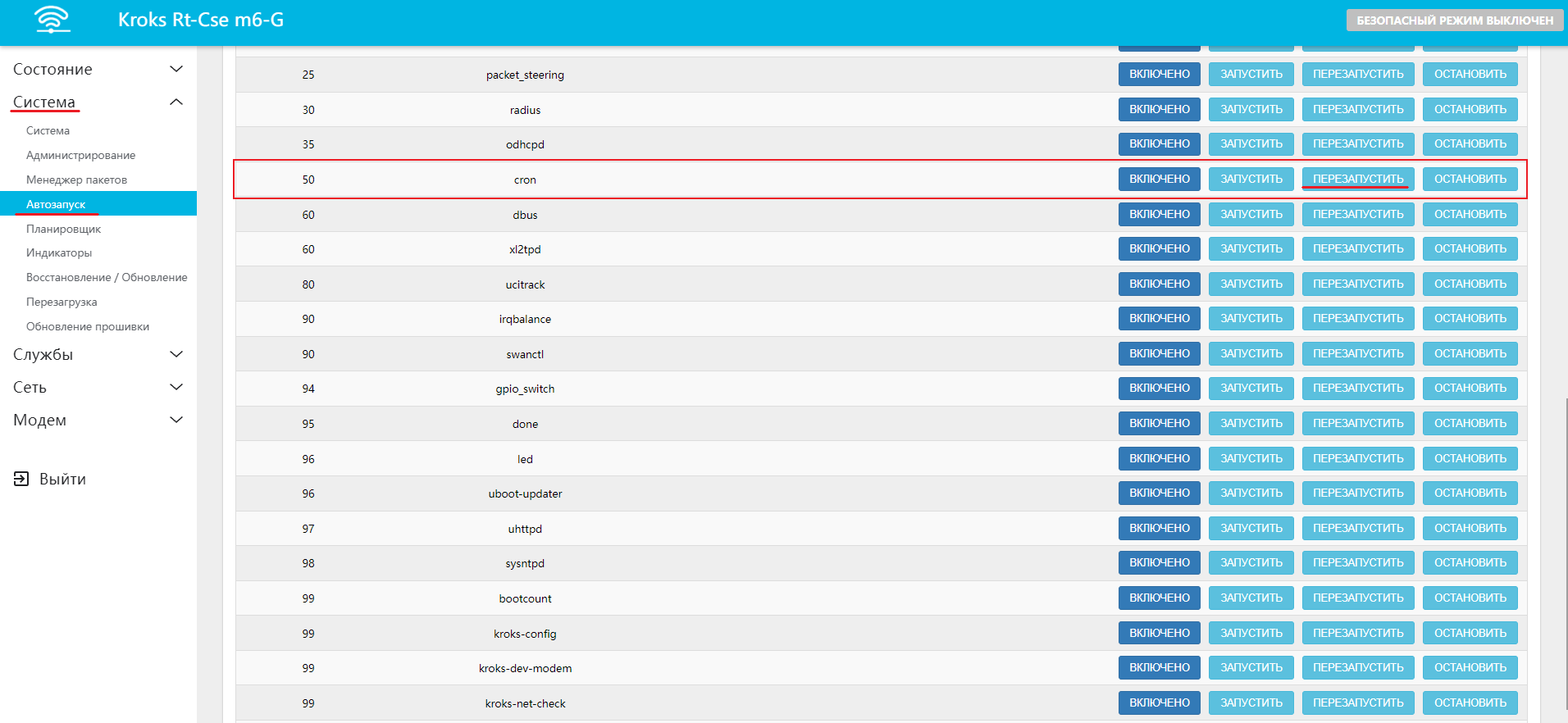Click the page vertical scrollbar
The image size is (1568, 723).
coord(1566,557)
